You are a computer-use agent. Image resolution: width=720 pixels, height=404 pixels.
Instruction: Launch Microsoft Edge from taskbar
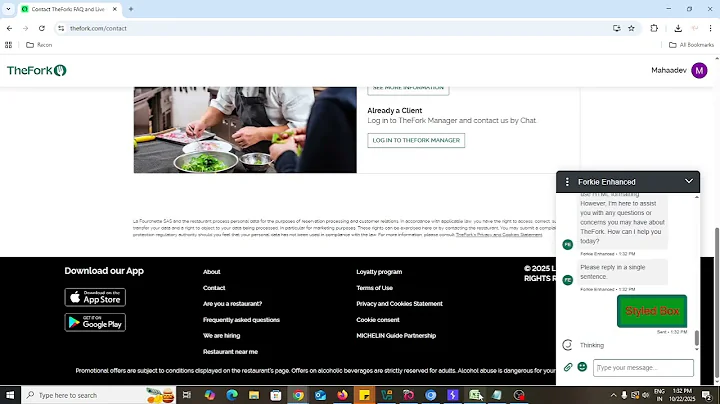232,395
